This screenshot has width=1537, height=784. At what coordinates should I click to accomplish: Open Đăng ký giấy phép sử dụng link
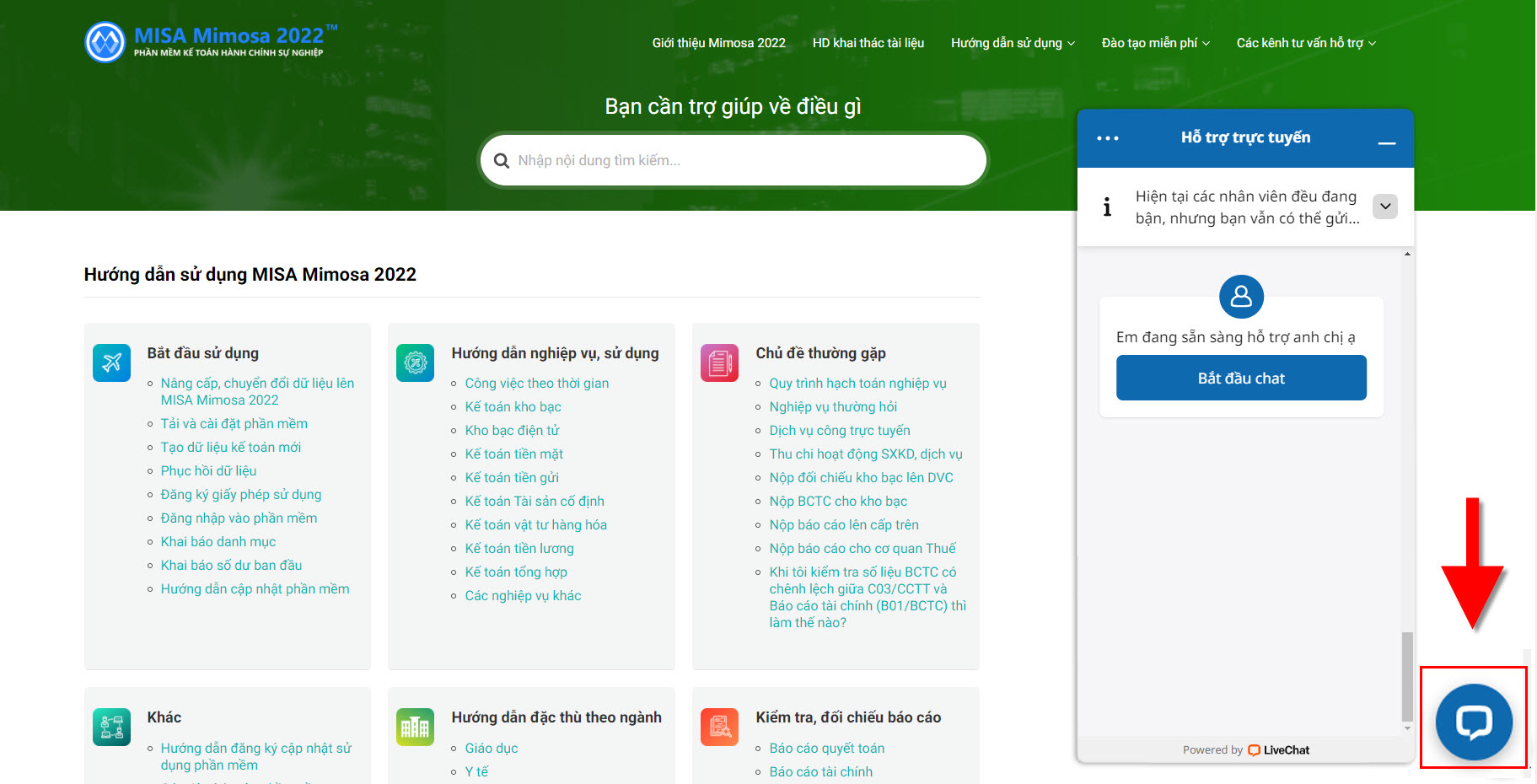pyautogui.click(x=241, y=494)
